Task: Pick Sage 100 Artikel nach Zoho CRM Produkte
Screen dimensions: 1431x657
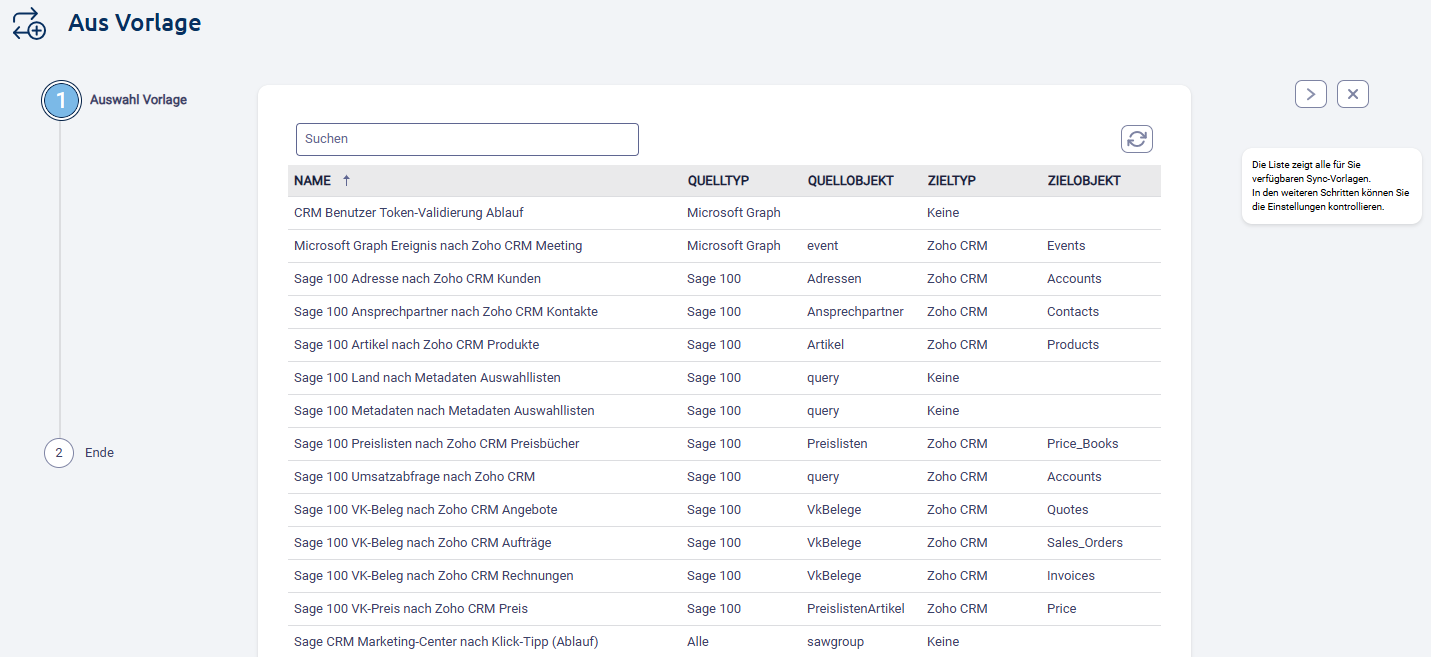Action: (x=416, y=345)
